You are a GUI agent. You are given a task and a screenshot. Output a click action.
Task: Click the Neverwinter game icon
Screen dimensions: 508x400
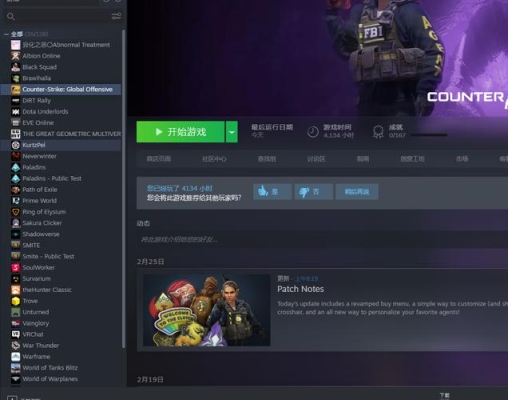point(16,156)
